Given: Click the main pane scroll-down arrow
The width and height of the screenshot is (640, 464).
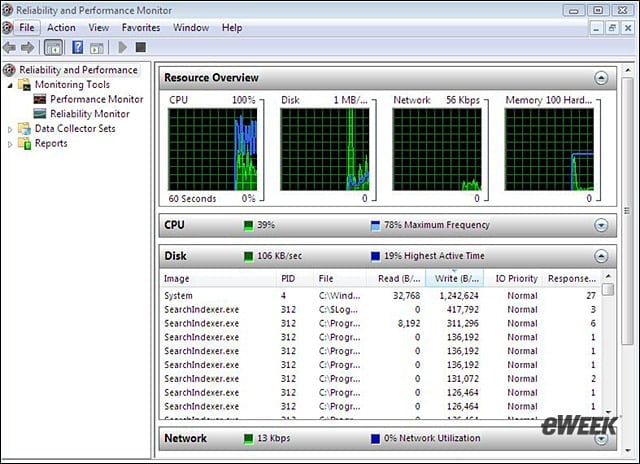Looking at the screenshot, I should point(628,451).
